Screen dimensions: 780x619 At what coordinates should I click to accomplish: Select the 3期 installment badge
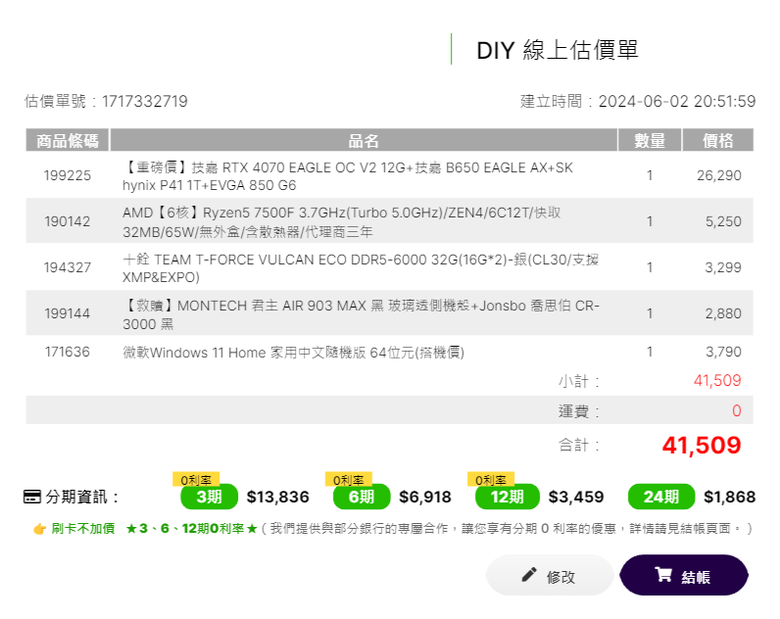coord(208,497)
